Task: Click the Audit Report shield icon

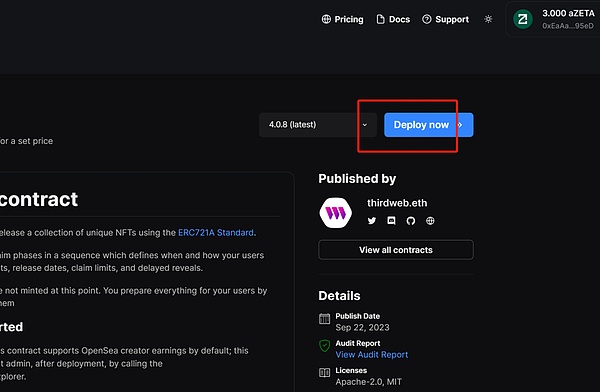Action: (324, 346)
